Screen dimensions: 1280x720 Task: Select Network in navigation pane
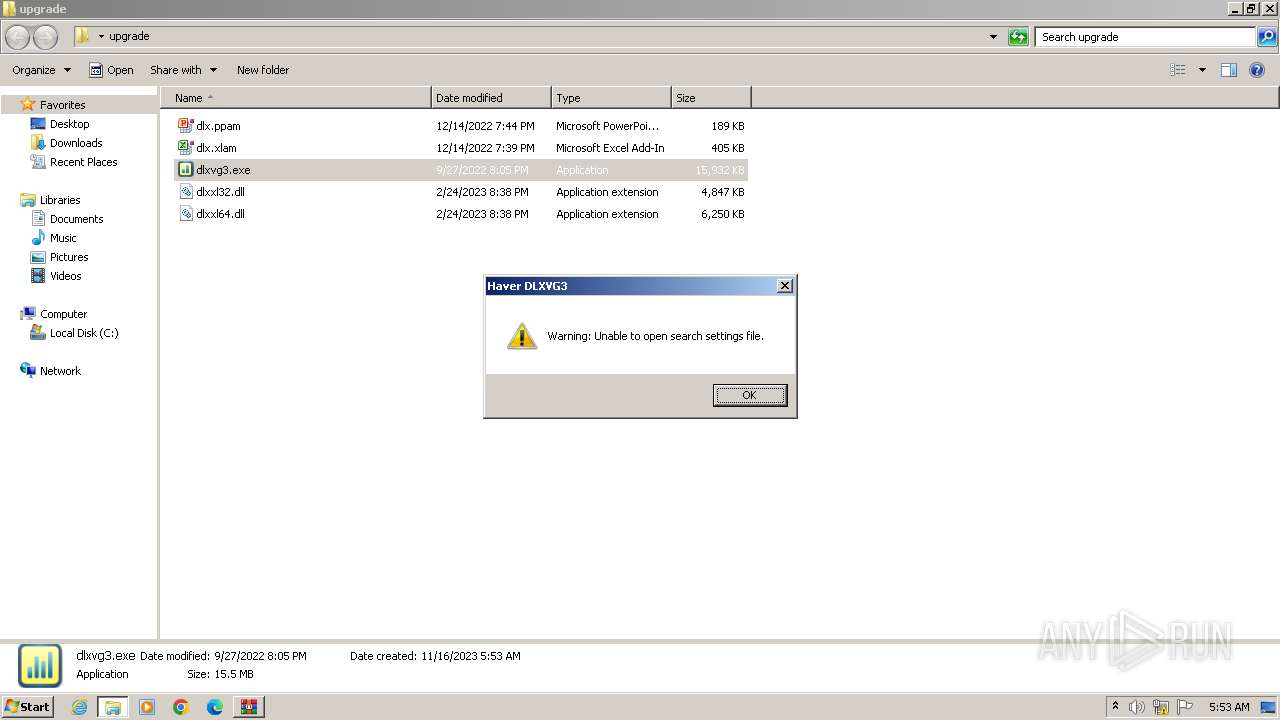coord(60,371)
